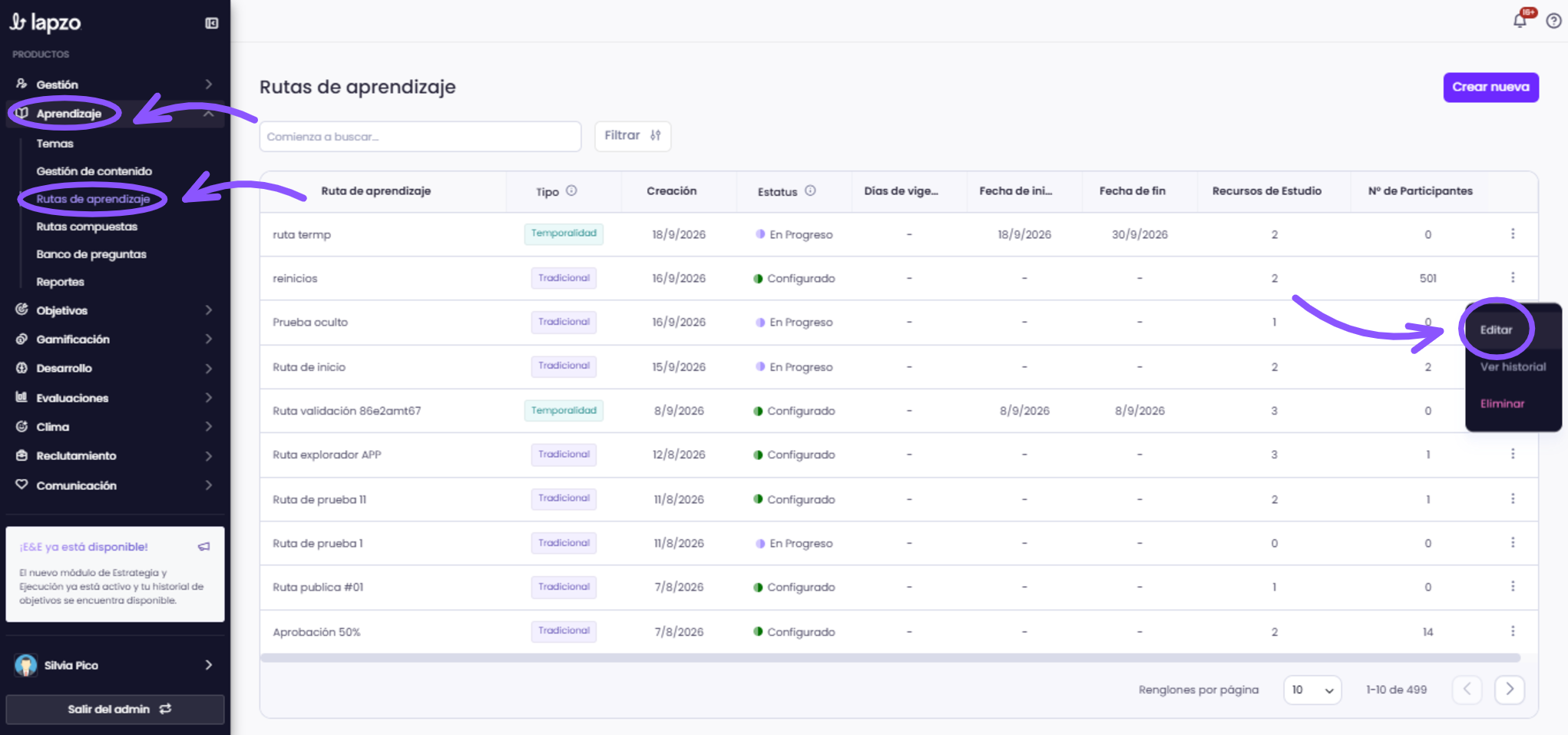The height and width of the screenshot is (735, 1568).
Task: Expand the Objetivos menu
Action: (x=115, y=310)
